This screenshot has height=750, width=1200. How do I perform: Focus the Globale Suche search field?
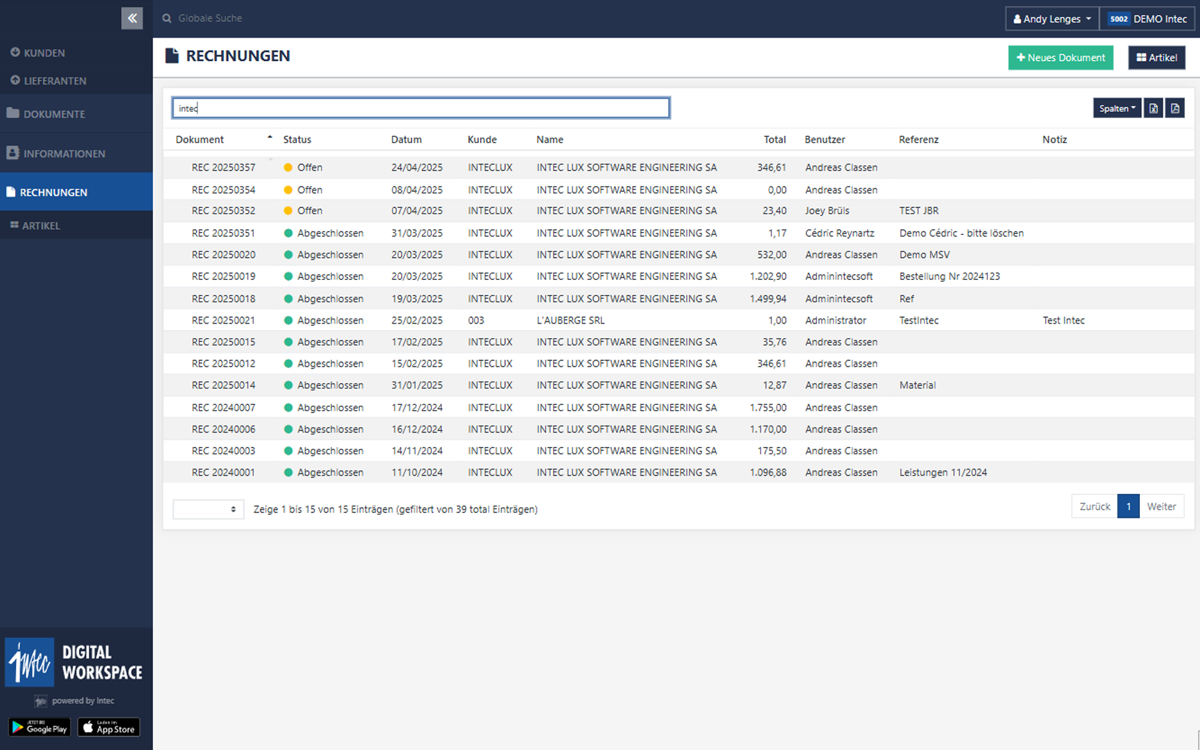pos(210,19)
